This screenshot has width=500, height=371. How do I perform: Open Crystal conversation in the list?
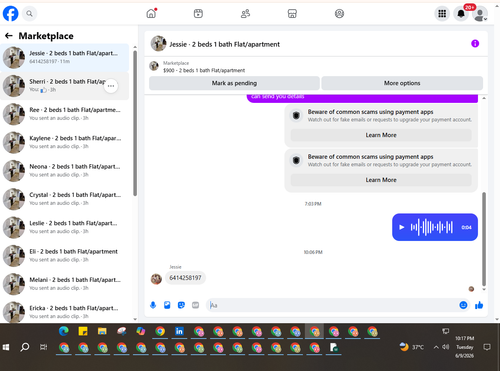click(65, 199)
